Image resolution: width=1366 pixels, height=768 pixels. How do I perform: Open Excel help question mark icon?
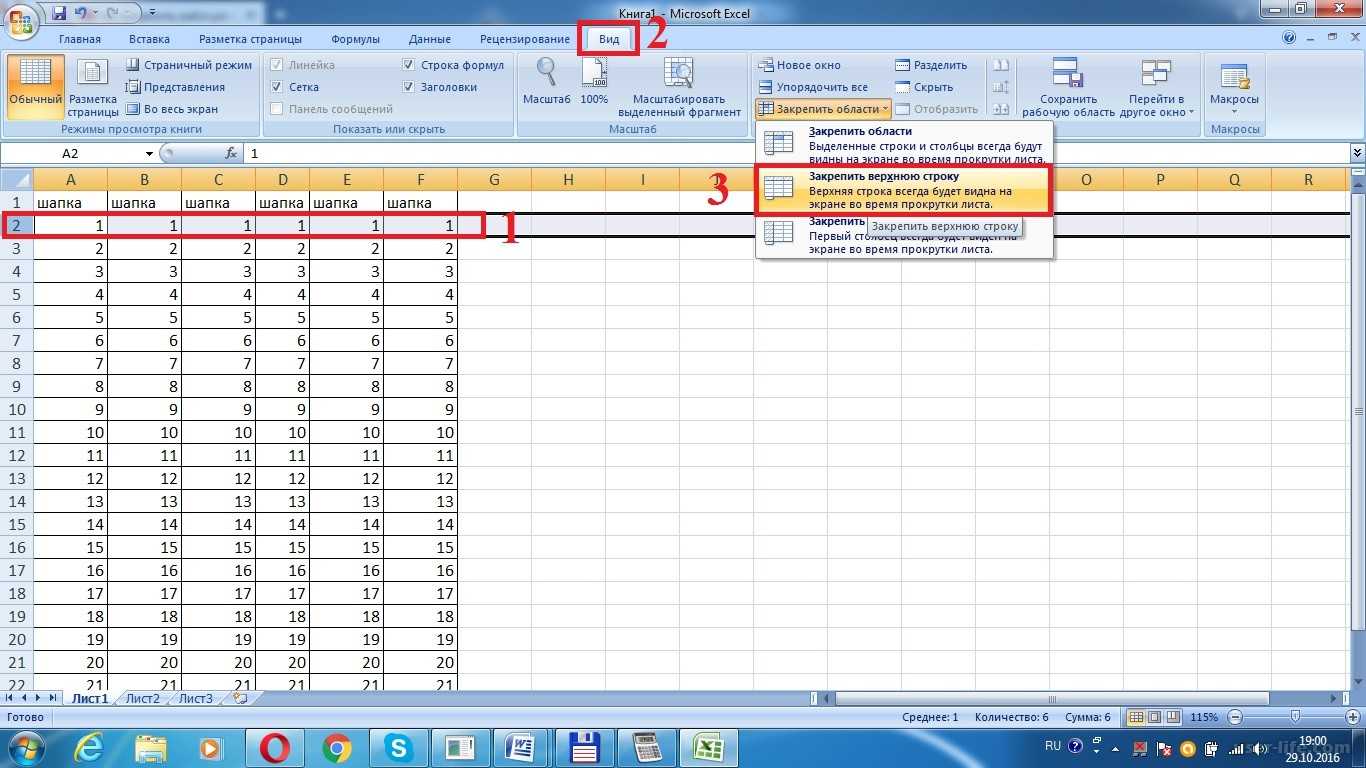pyautogui.click(x=1289, y=39)
